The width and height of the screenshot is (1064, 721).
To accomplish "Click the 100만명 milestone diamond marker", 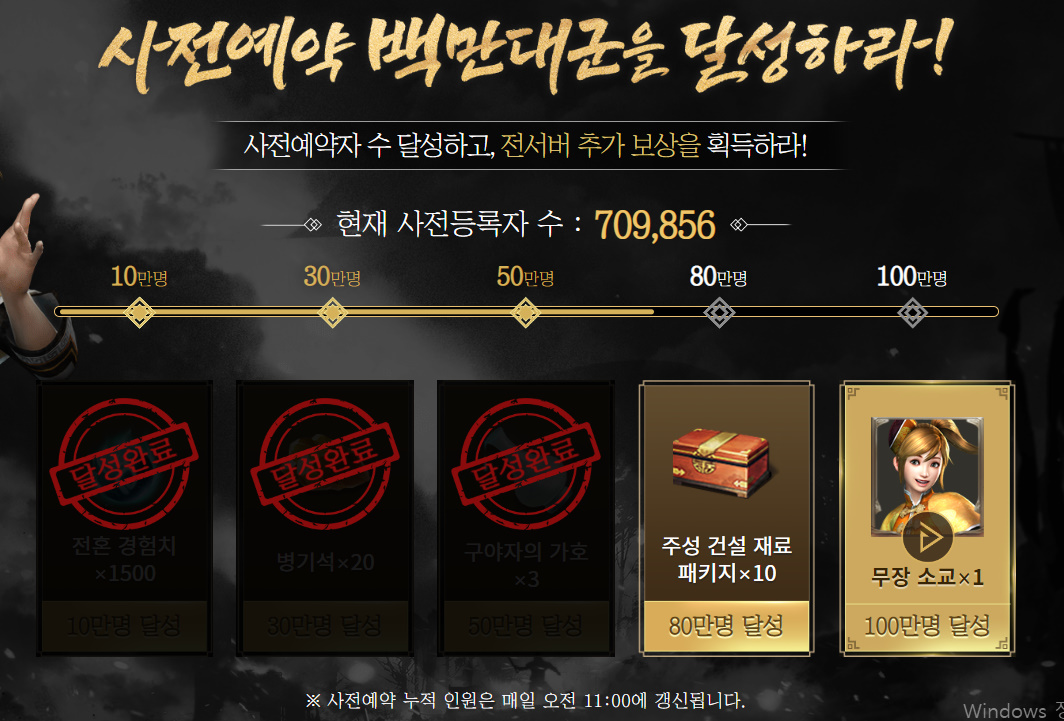I will coord(912,313).
